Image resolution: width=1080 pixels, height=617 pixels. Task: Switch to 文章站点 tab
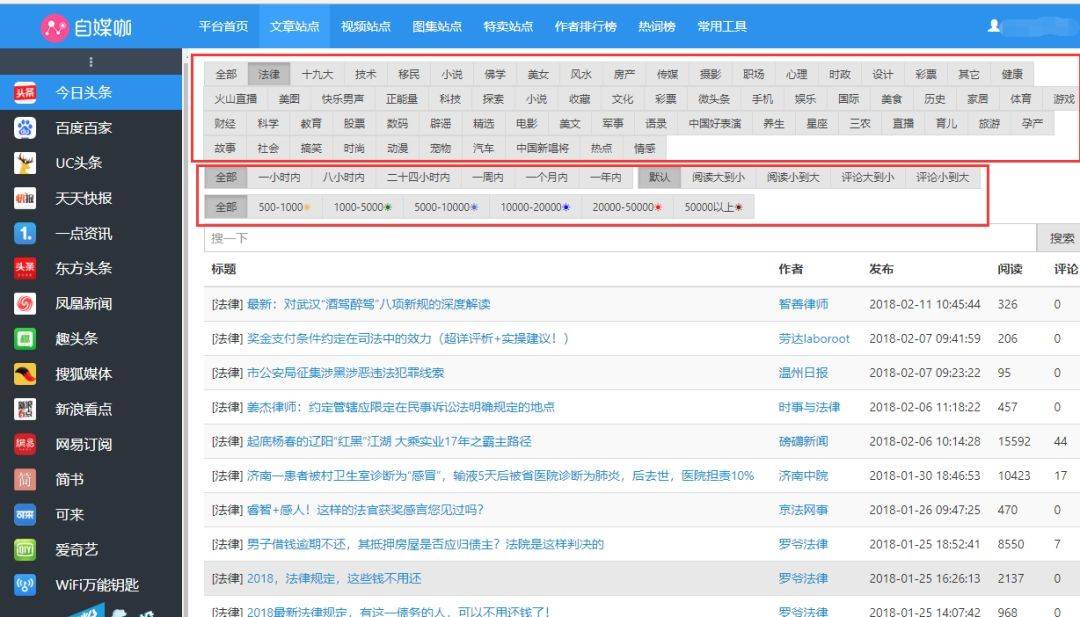[295, 26]
